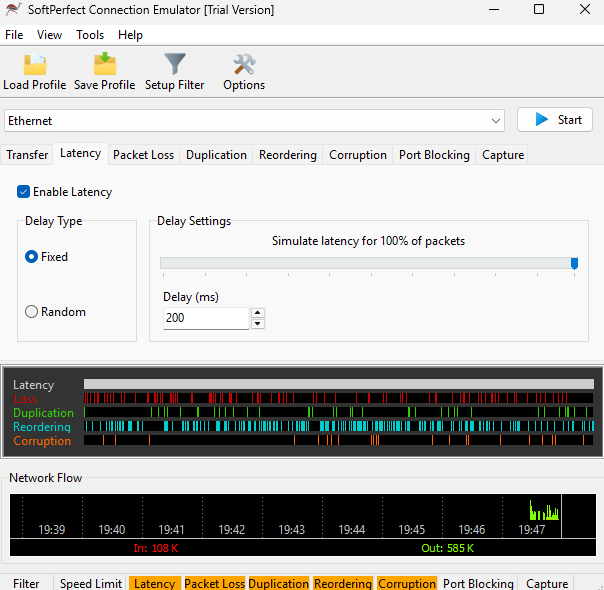Viewport: 604px width, 590px height.
Task: Click the Filter status bar item
Action: (26, 583)
